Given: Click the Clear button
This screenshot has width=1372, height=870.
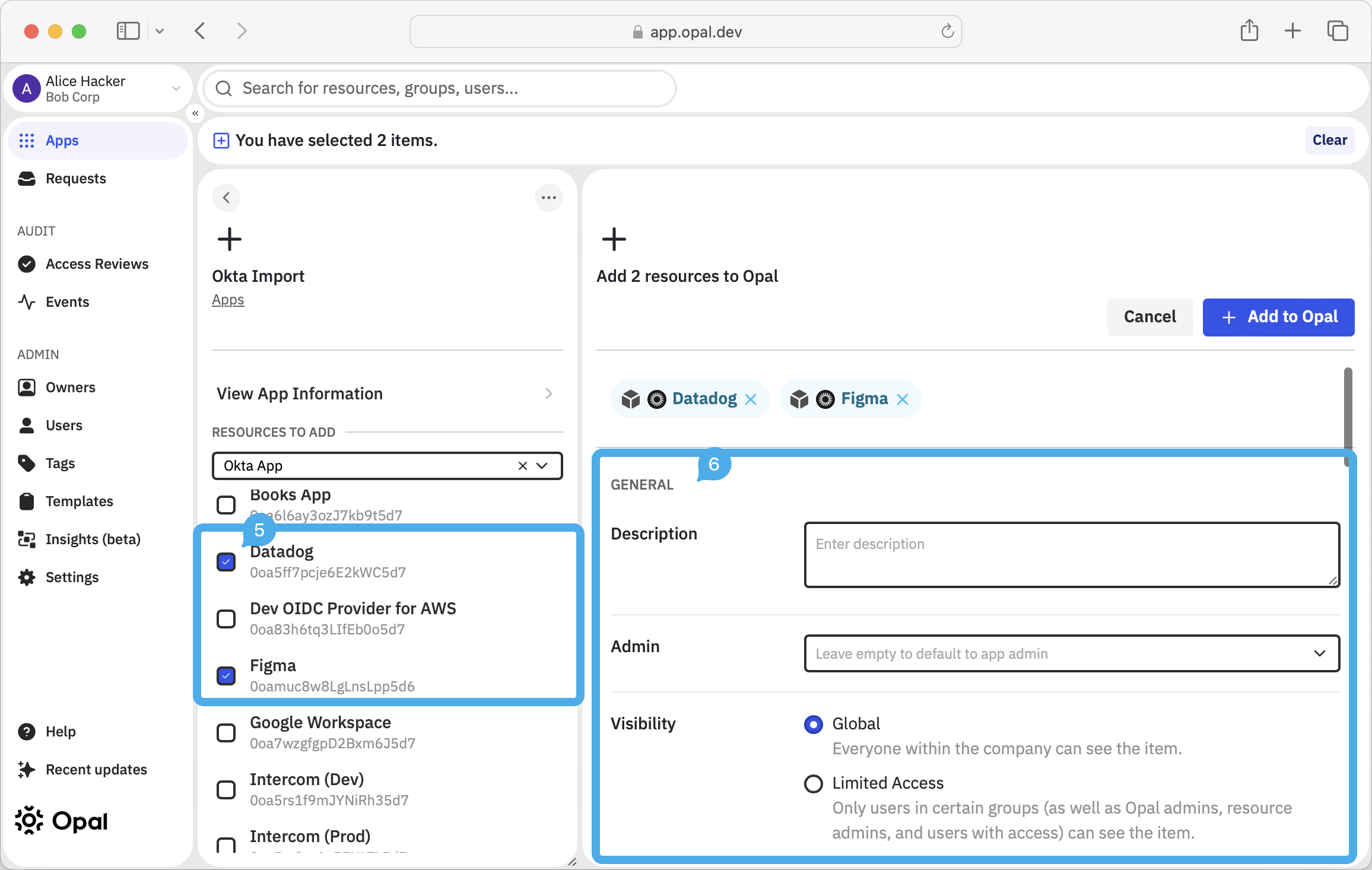Looking at the screenshot, I should (x=1330, y=141).
